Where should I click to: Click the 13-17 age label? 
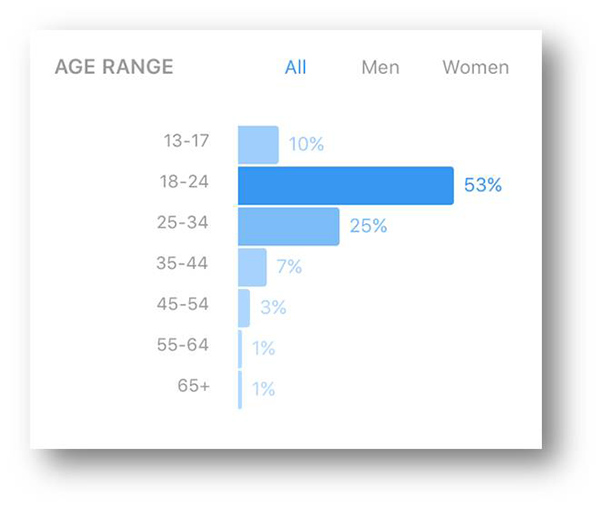tap(186, 141)
